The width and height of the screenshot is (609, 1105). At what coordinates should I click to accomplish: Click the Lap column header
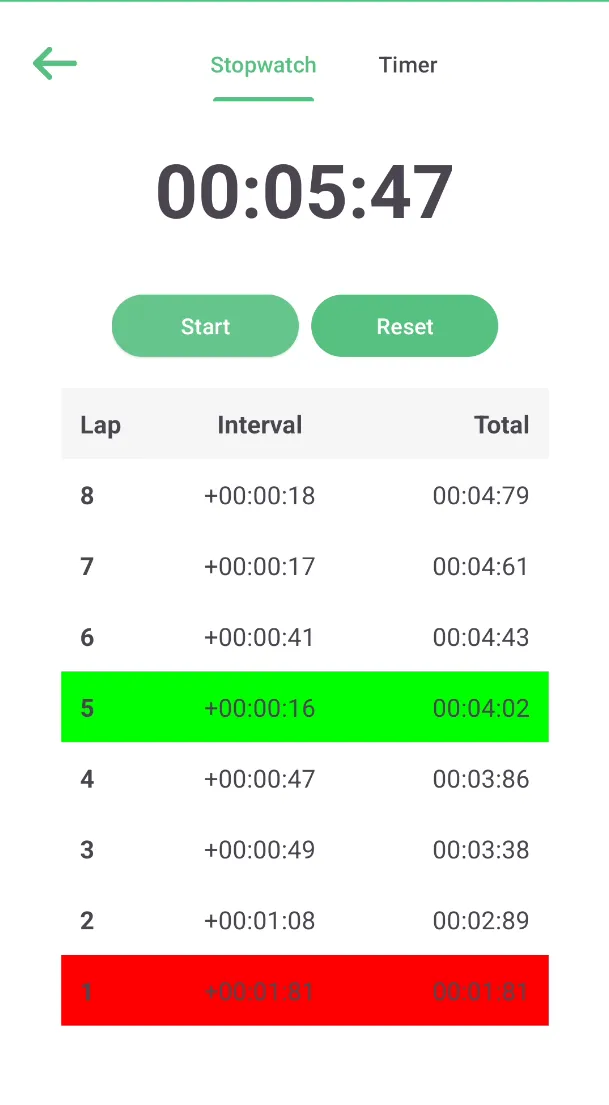coord(101,425)
